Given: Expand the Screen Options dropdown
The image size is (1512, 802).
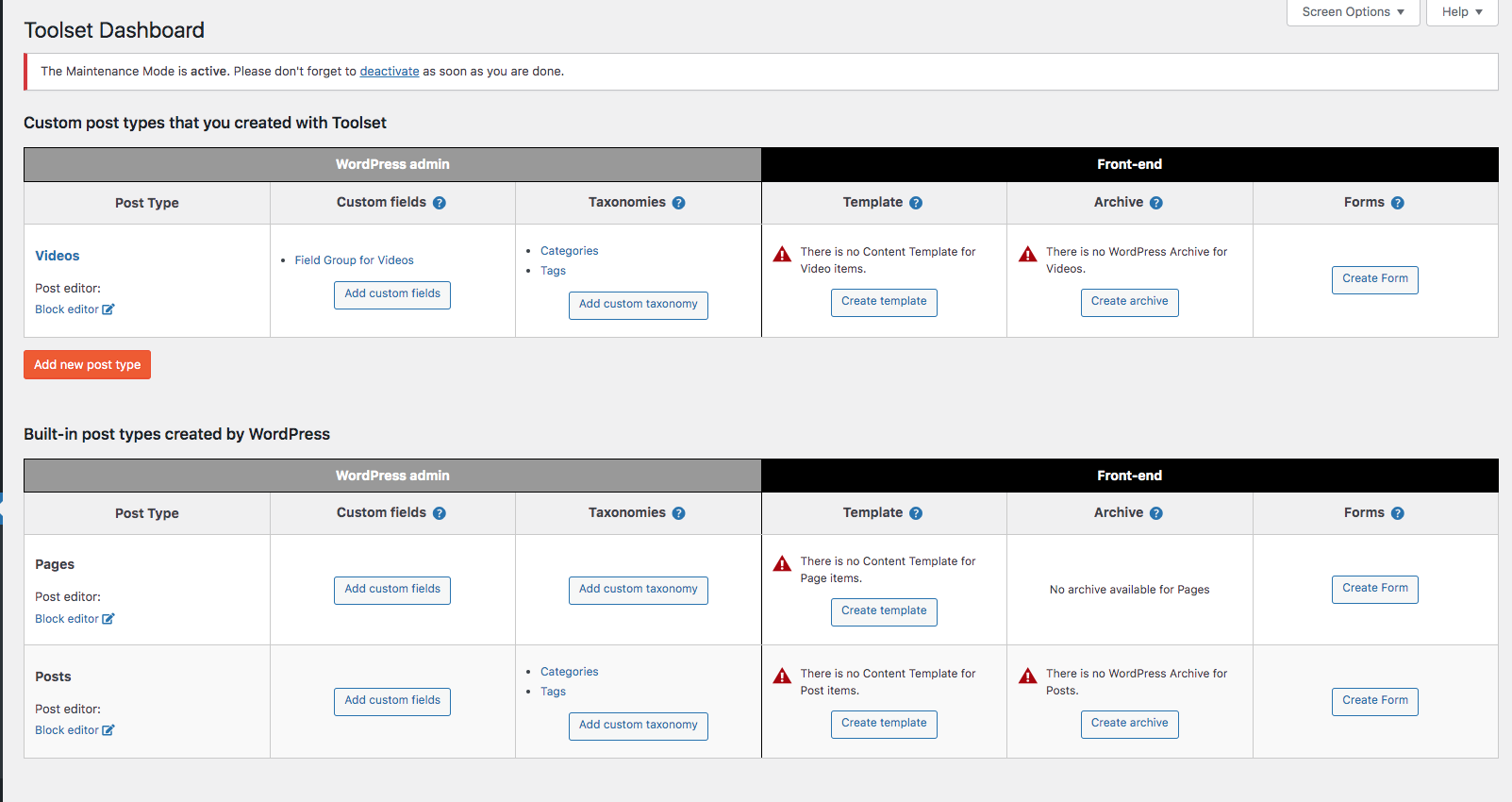Looking at the screenshot, I should [x=1353, y=12].
